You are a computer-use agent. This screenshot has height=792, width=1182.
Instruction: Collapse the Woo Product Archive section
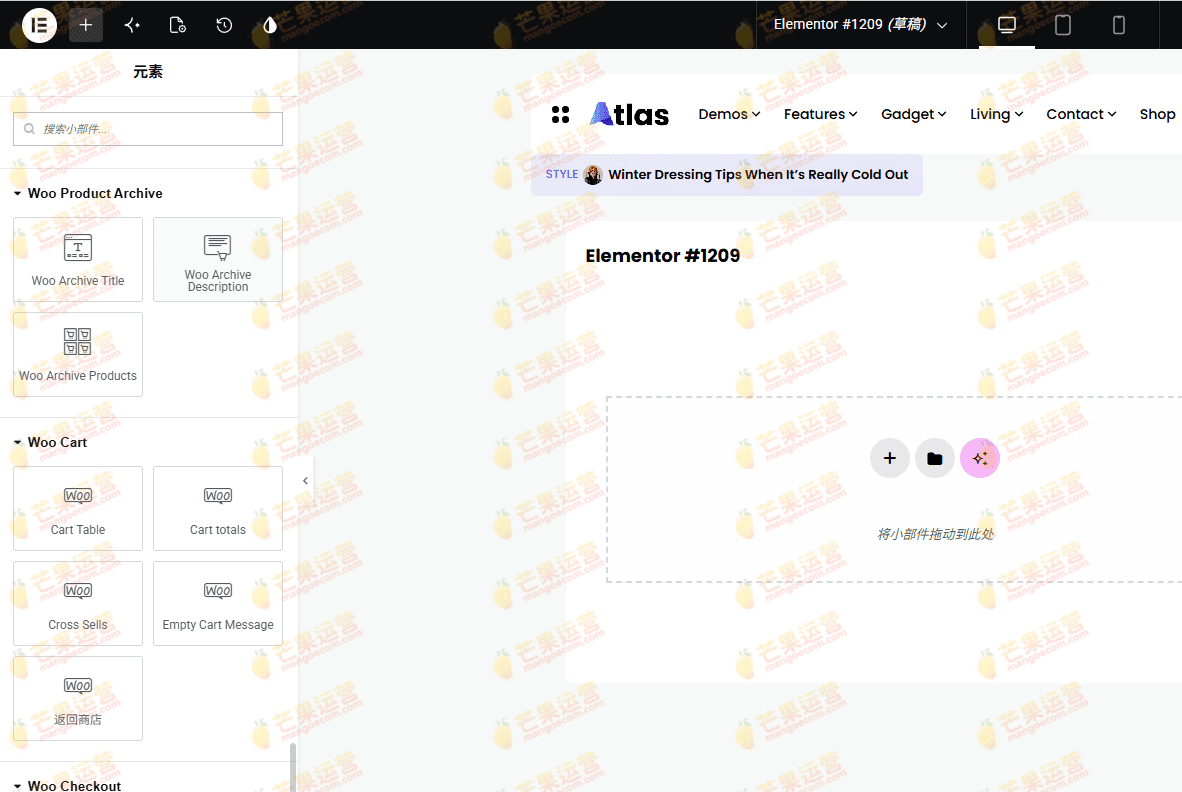88,194
